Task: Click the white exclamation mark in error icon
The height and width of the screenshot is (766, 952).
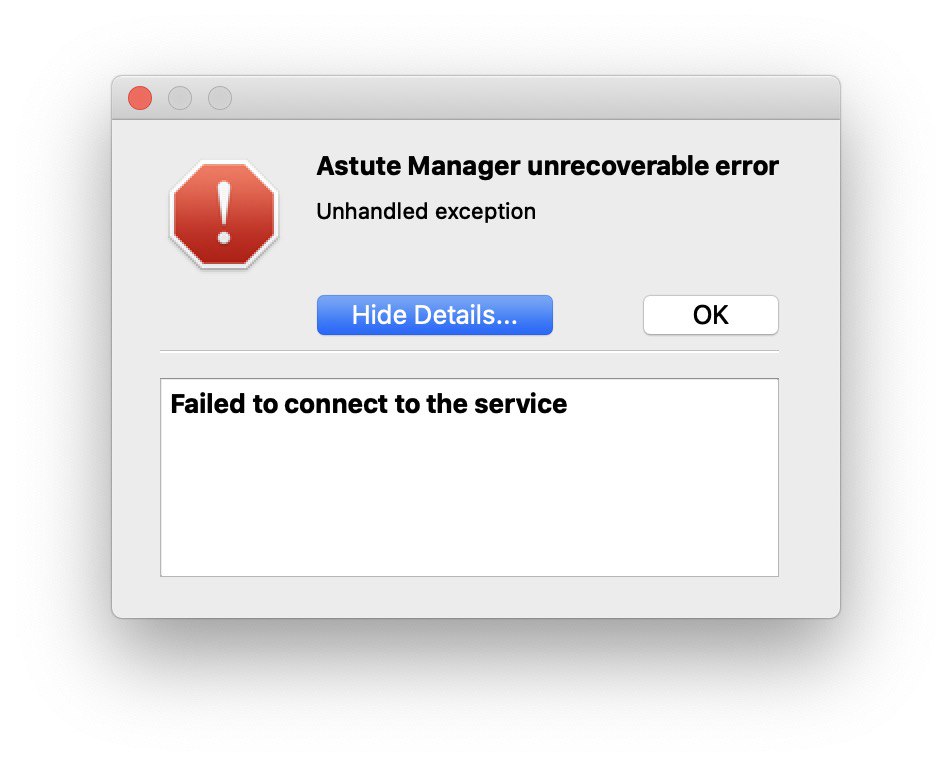Action: coord(224,212)
